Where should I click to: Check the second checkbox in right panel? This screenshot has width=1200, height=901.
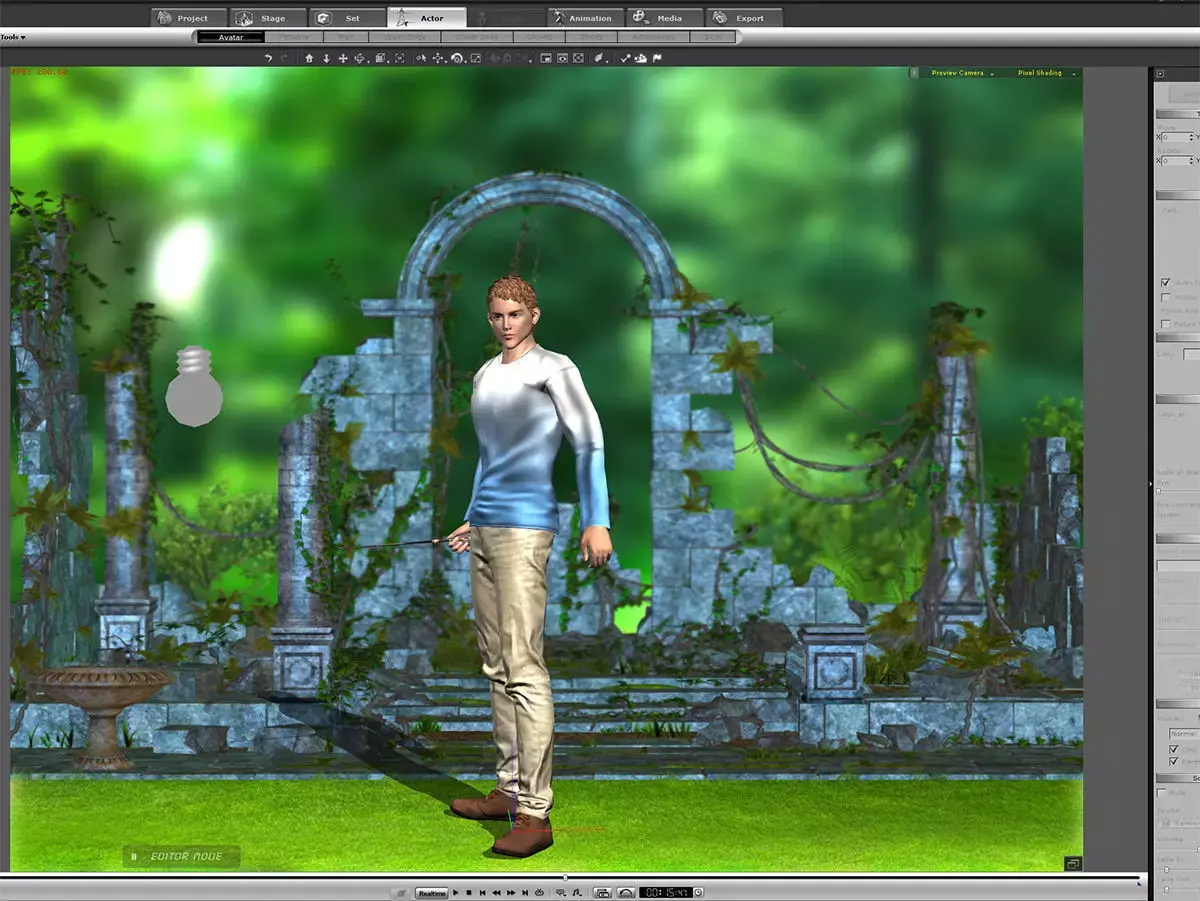1165,297
